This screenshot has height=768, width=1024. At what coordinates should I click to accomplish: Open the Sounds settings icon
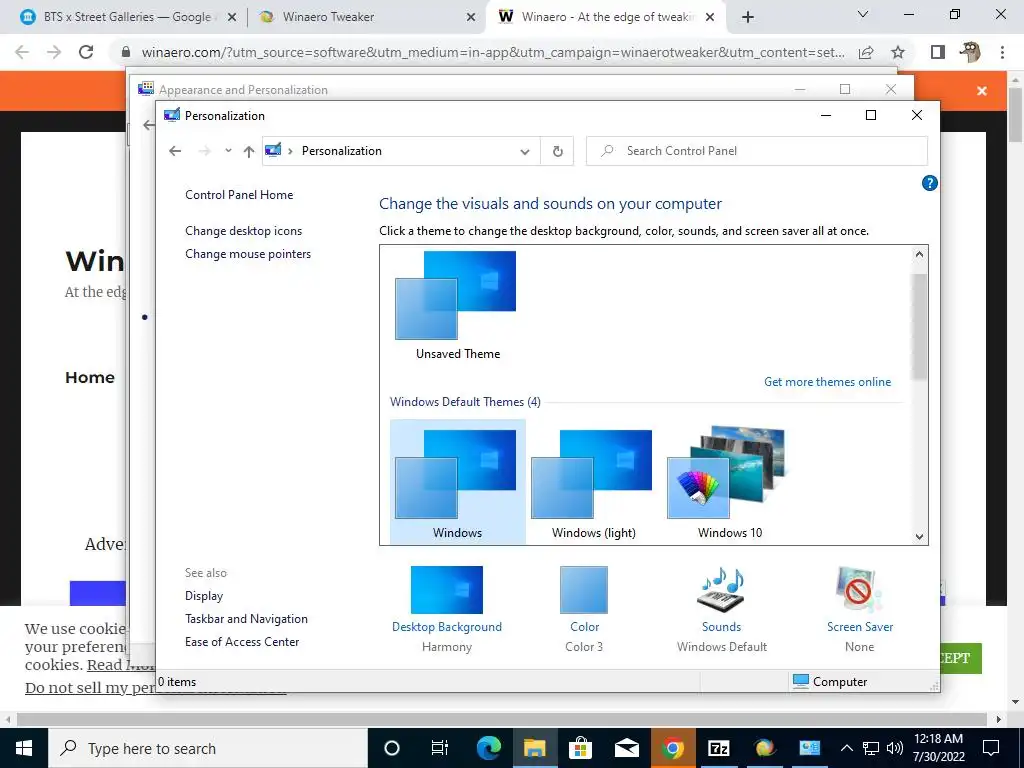(721, 590)
